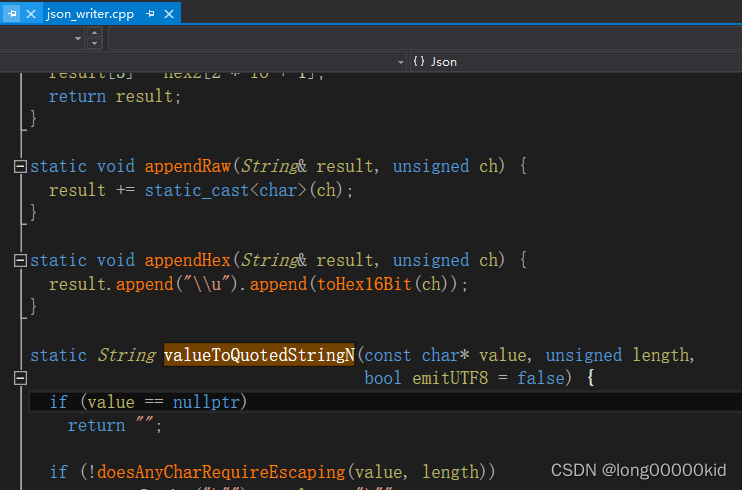This screenshot has width=742, height=490.
Task: Click the nullptr keyword
Action: pyautogui.click(x=206, y=402)
